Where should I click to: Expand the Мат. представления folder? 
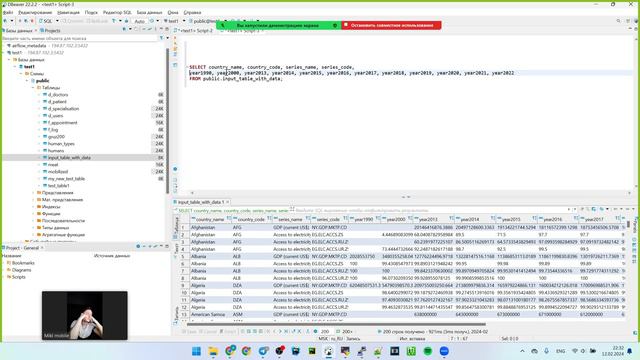pyautogui.click(x=34, y=200)
